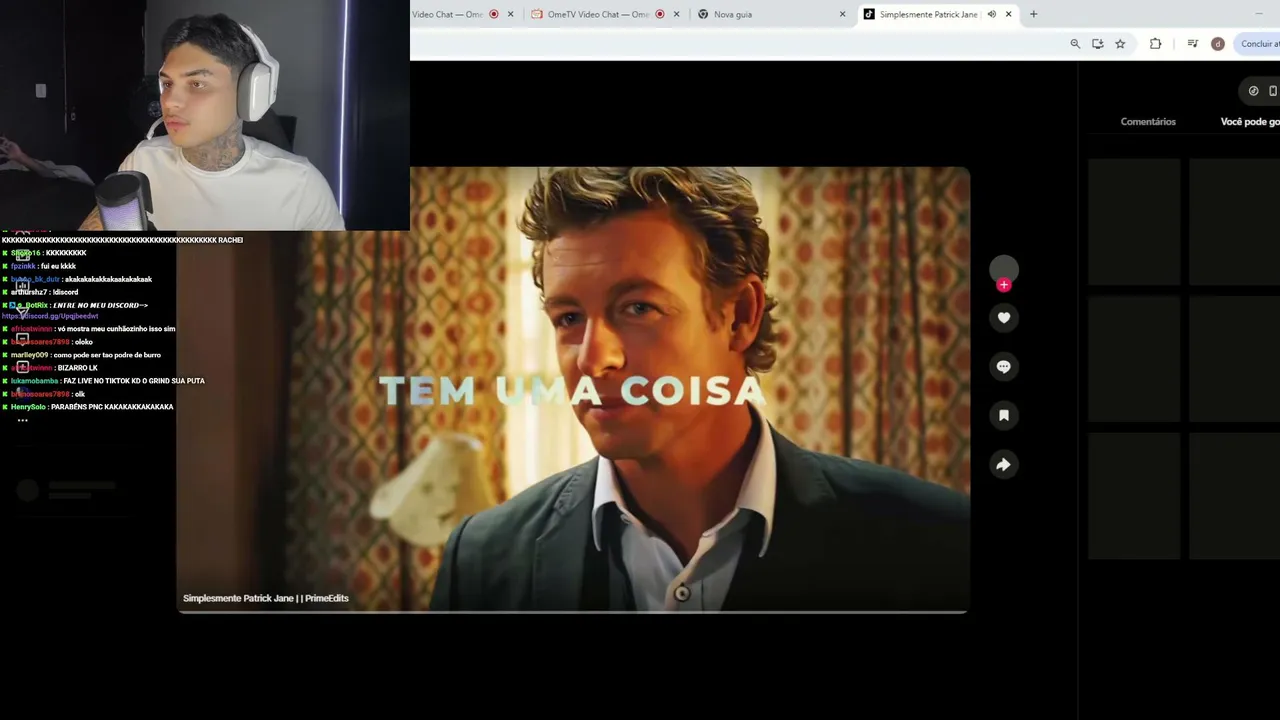
Task: Open the media controls icon in the toolbar
Action: [1193, 44]
